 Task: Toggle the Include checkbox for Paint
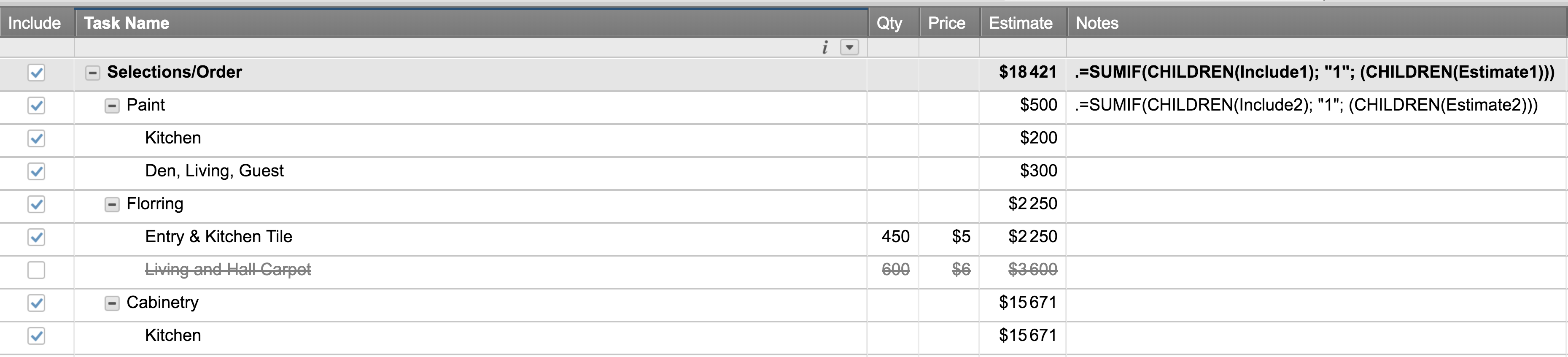click(37, 106)
